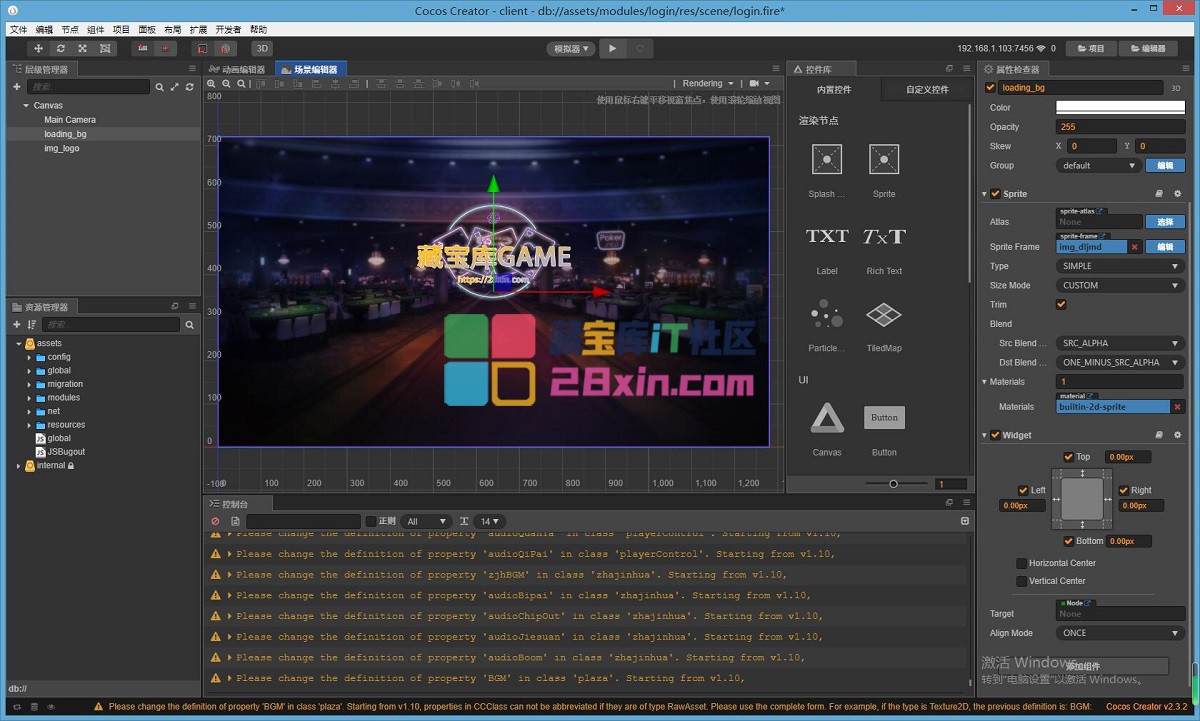The image size is (1200, 721).
Task: Click the Splash sprite node control
Action: [827, 160]
